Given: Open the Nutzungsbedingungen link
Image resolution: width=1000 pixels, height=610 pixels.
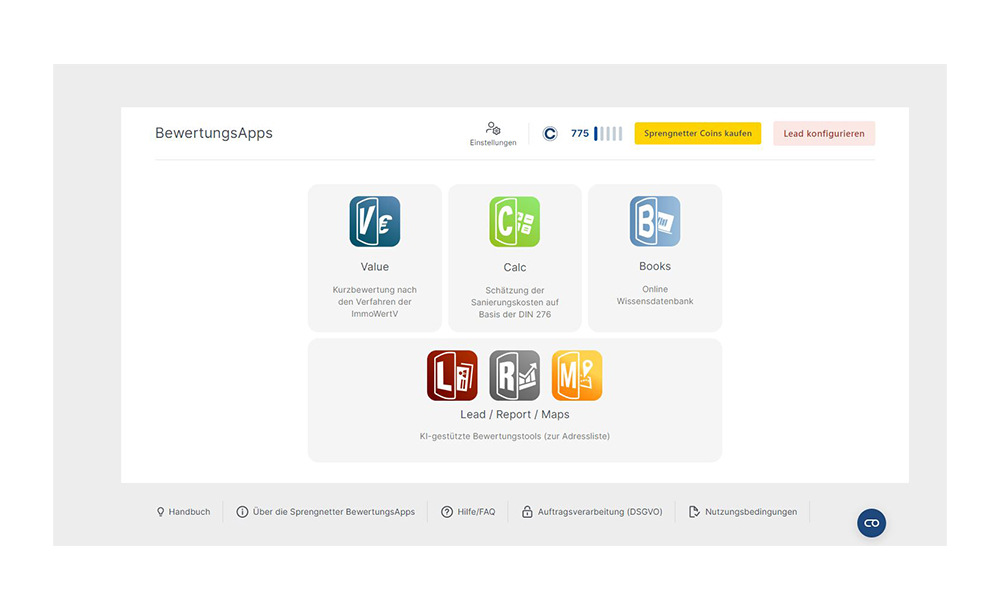Looking at the screenshot, I should point(751,512).
